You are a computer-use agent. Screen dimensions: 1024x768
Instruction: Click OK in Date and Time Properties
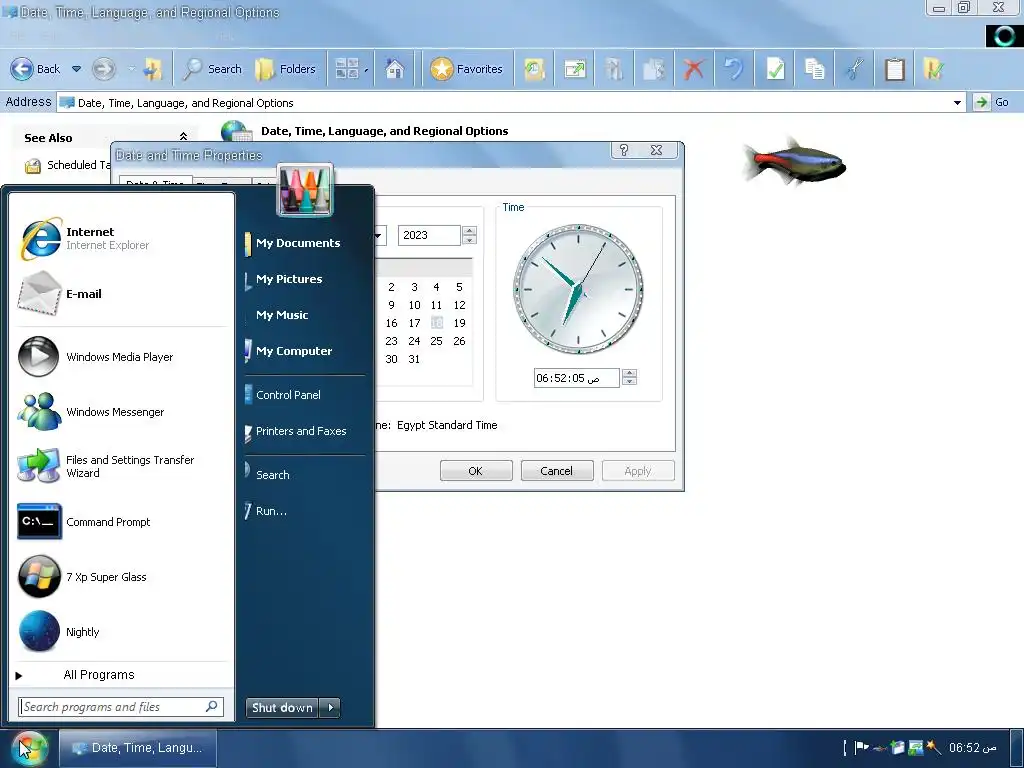pyautogui.click(x=475, y=471)
